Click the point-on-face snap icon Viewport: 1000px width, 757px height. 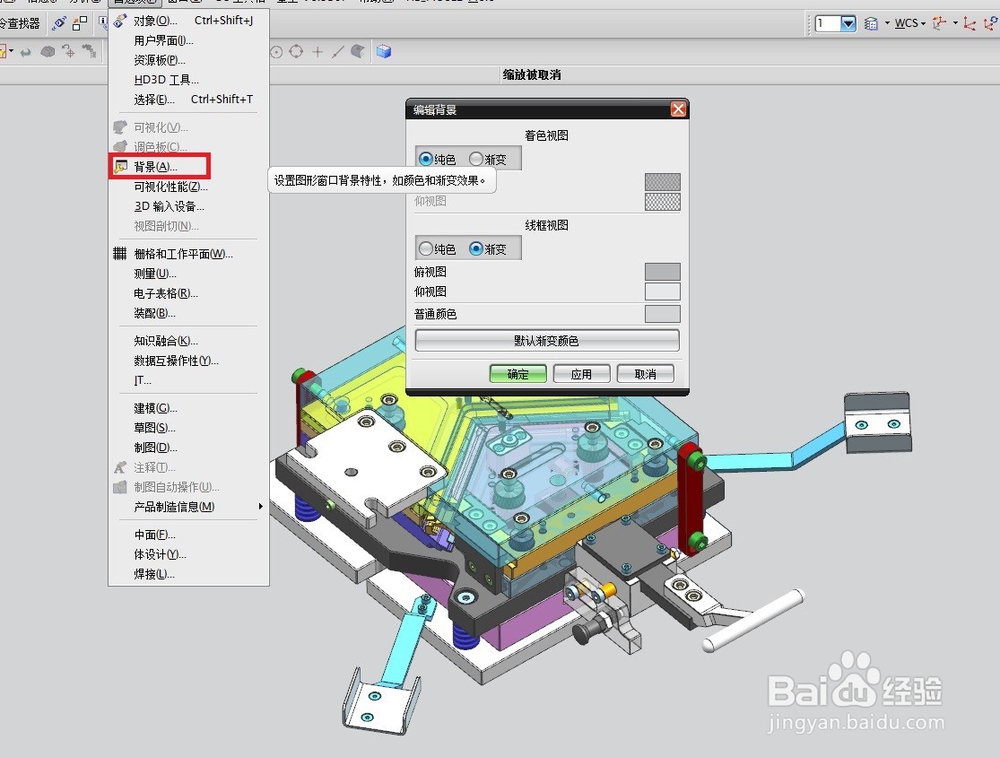click(358, 51)
